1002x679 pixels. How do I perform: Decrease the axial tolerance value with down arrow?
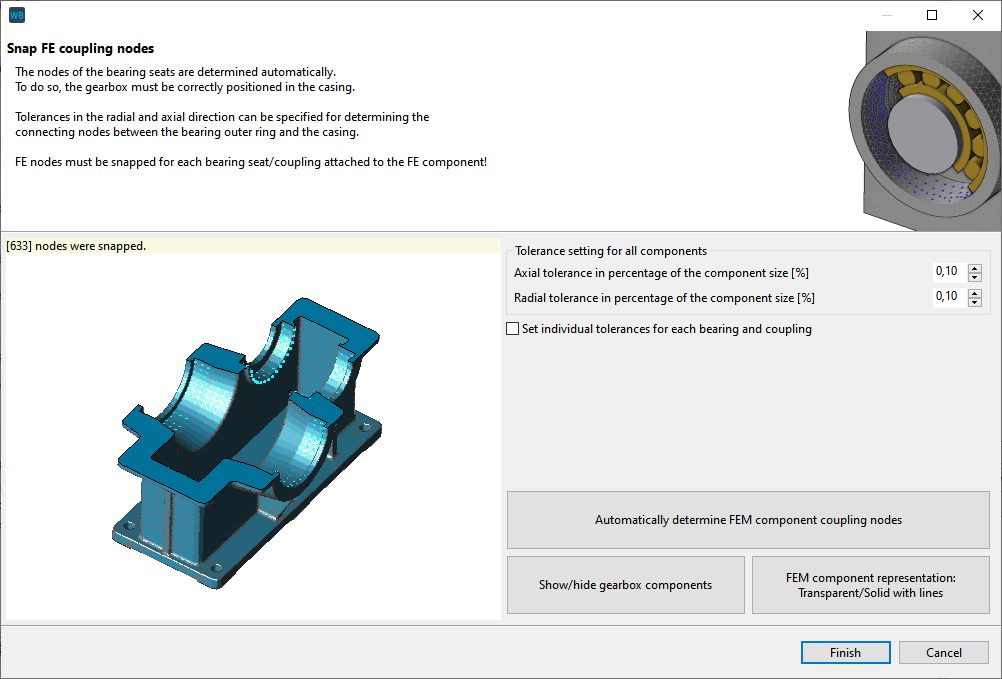coord(973,276)
